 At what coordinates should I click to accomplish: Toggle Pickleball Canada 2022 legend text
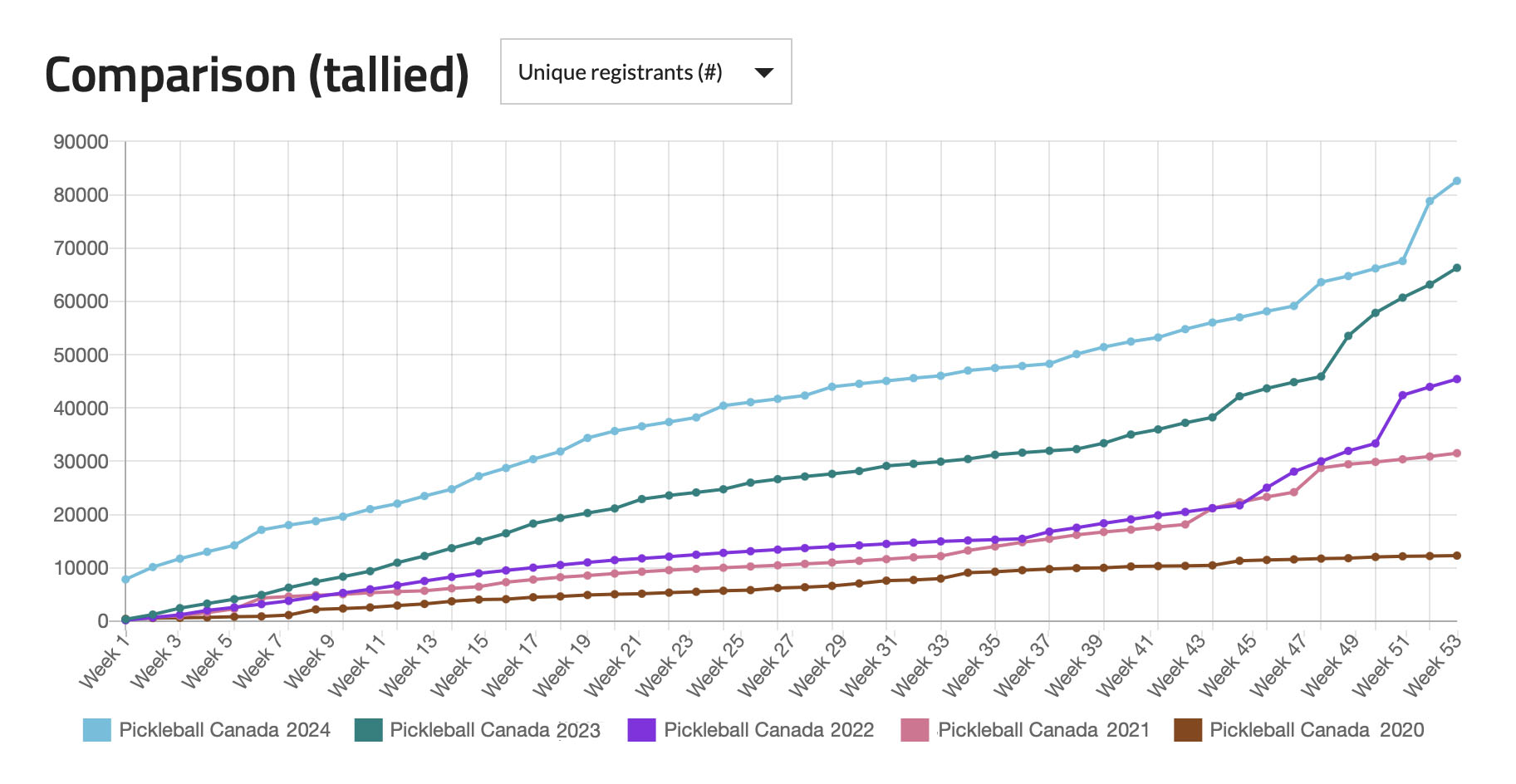pyautogui.click(x=768, y=730)
